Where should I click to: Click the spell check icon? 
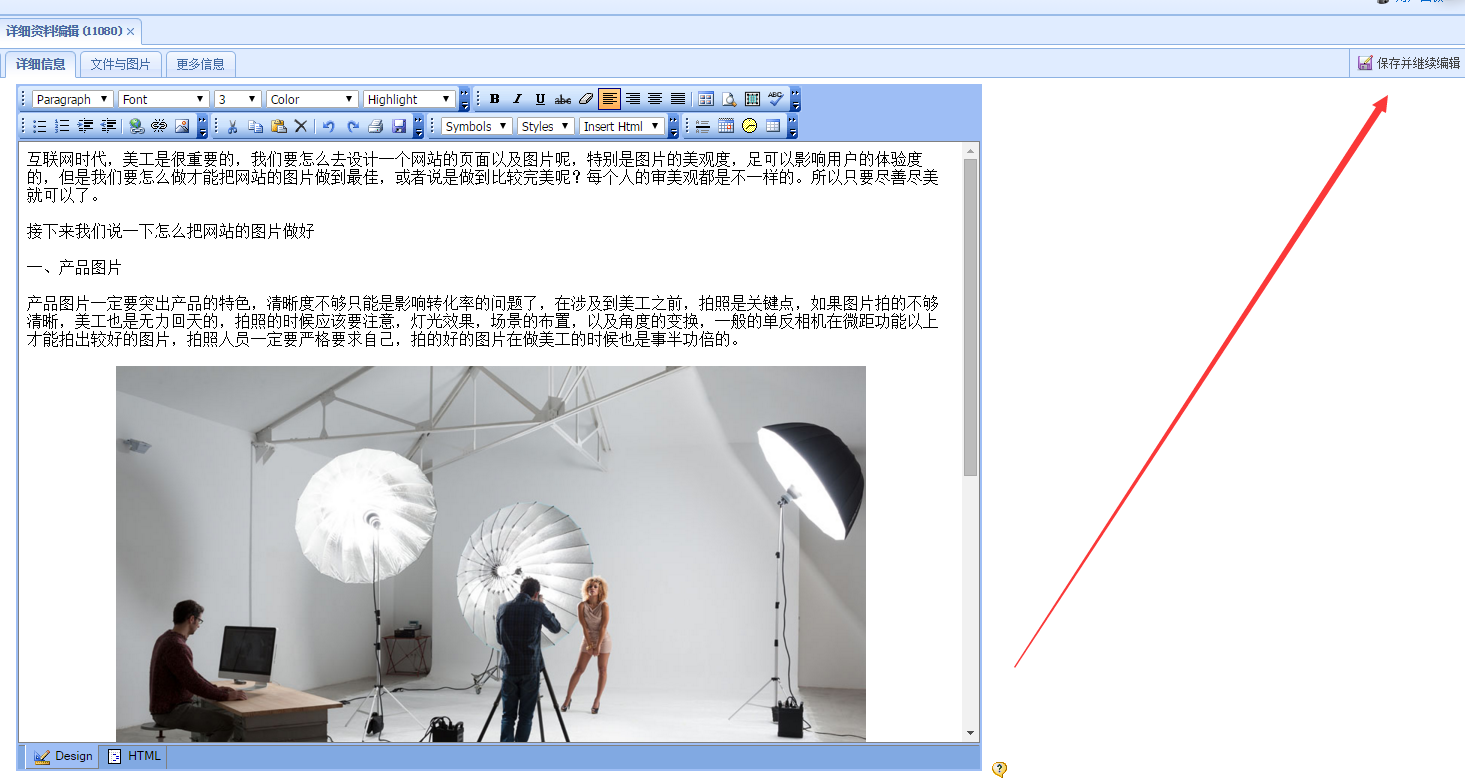tap(776, 99)
